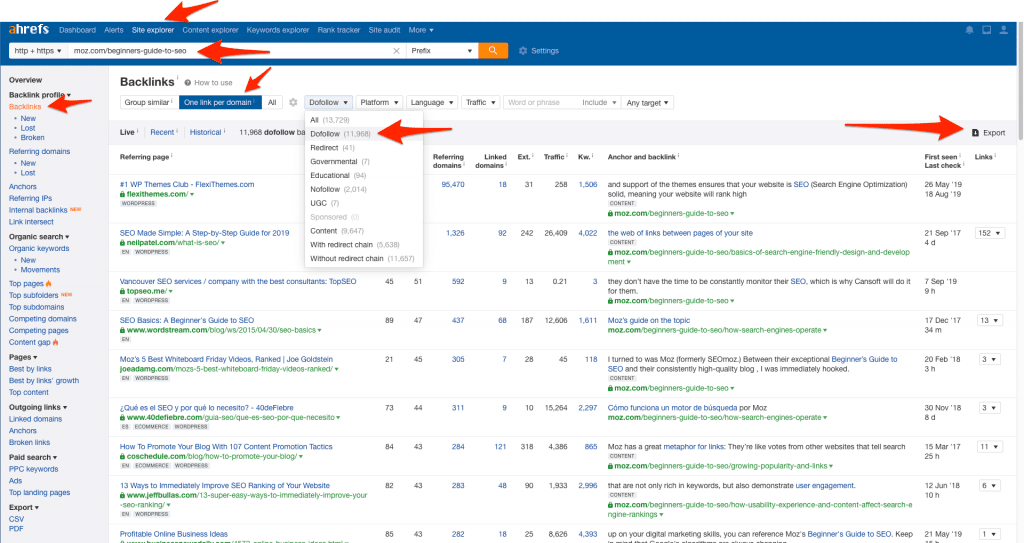Viewport: 1024px width, 543px height.
Task: Switch to Live index
Action: (127, 133)
